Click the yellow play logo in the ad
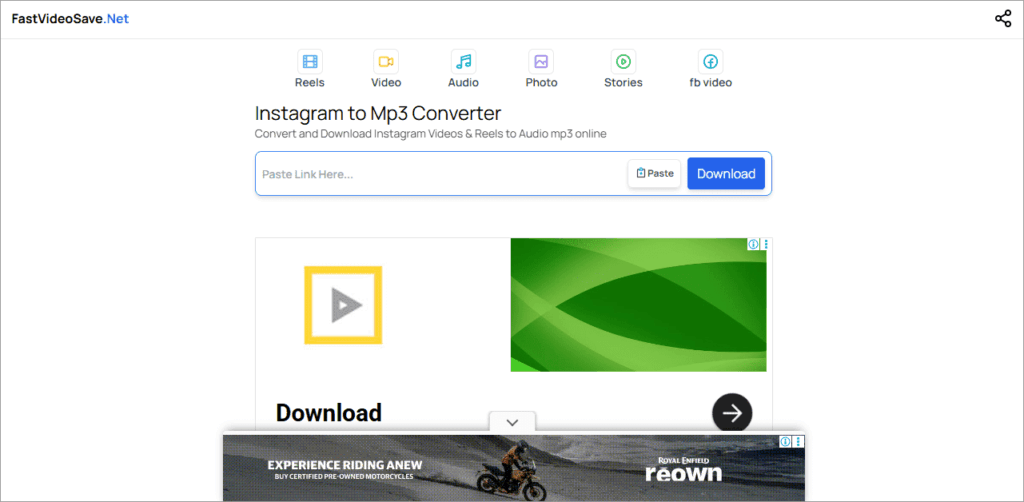 (x=344, y=305)
